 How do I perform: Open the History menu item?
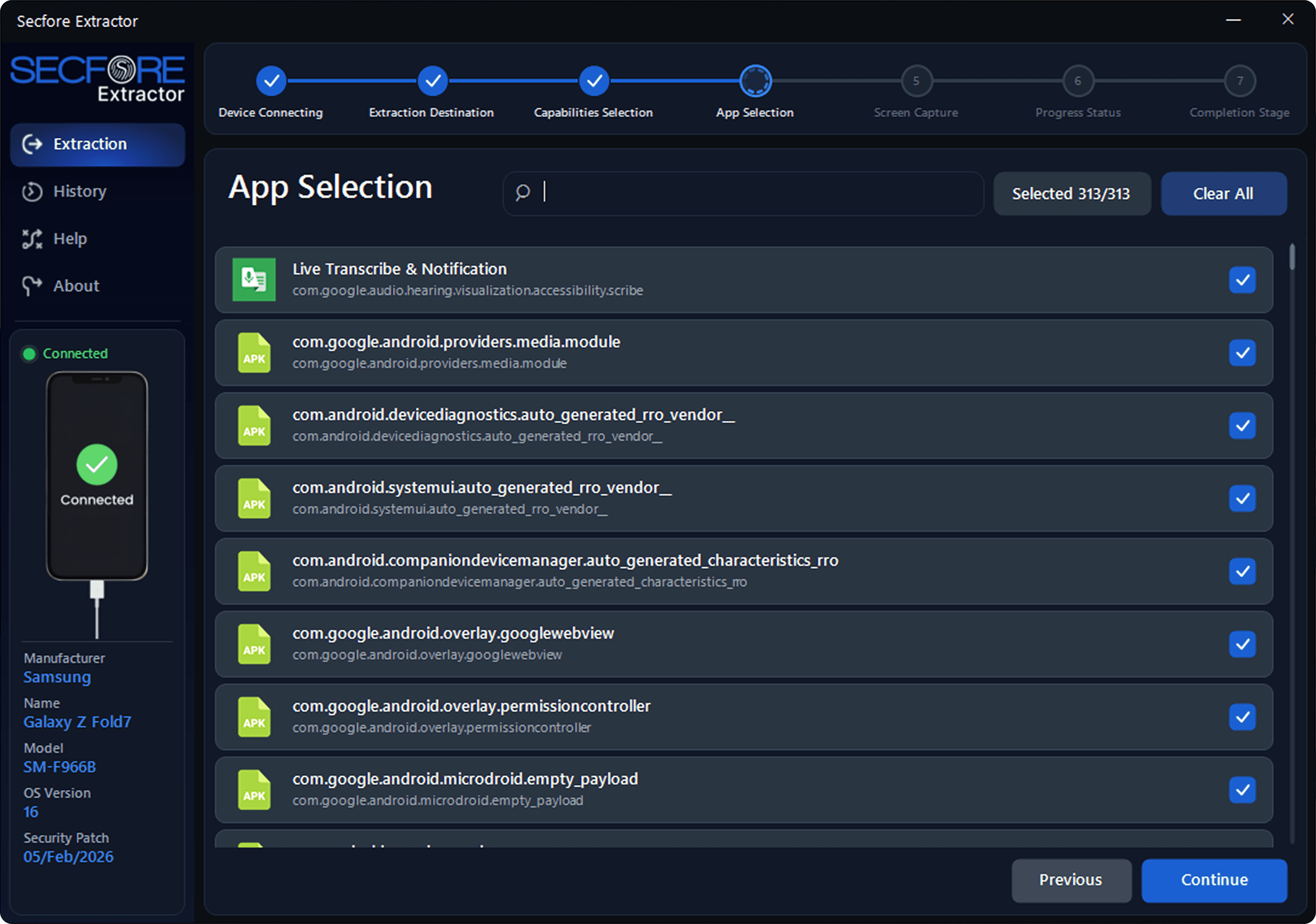click(x=80, y=192)
